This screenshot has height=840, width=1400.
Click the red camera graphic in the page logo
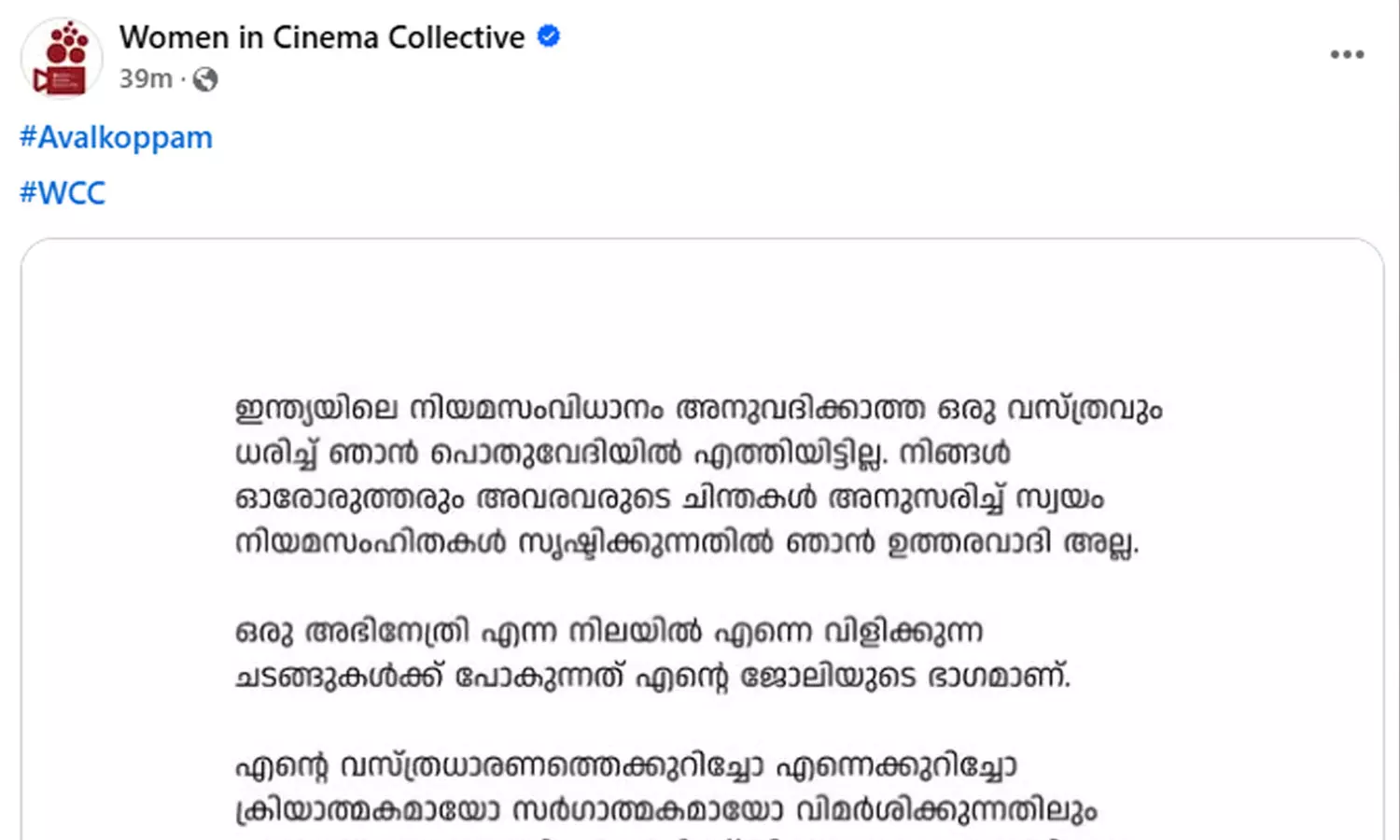[59, 81]
